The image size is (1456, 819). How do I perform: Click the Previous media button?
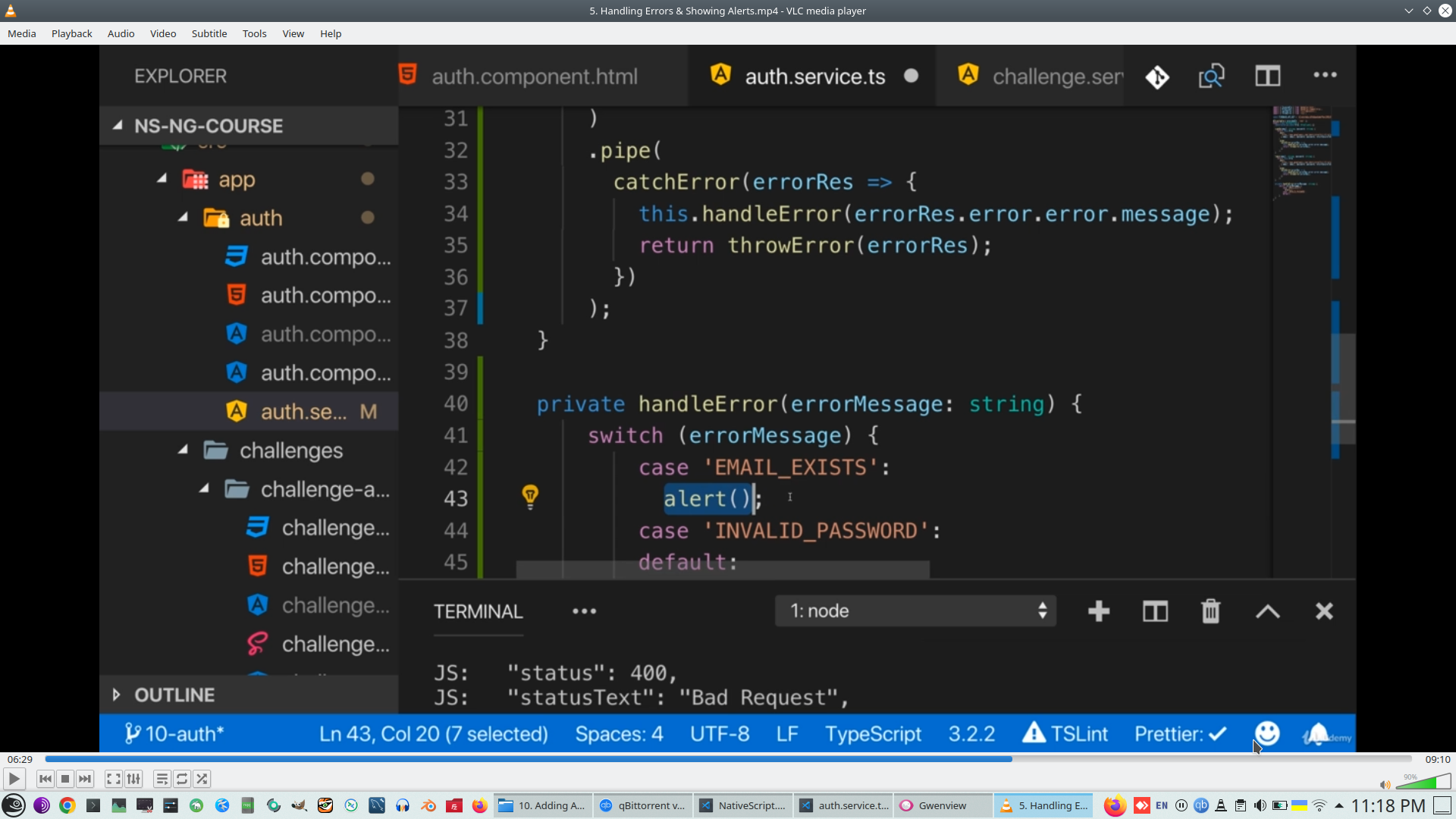pos(45,779)
